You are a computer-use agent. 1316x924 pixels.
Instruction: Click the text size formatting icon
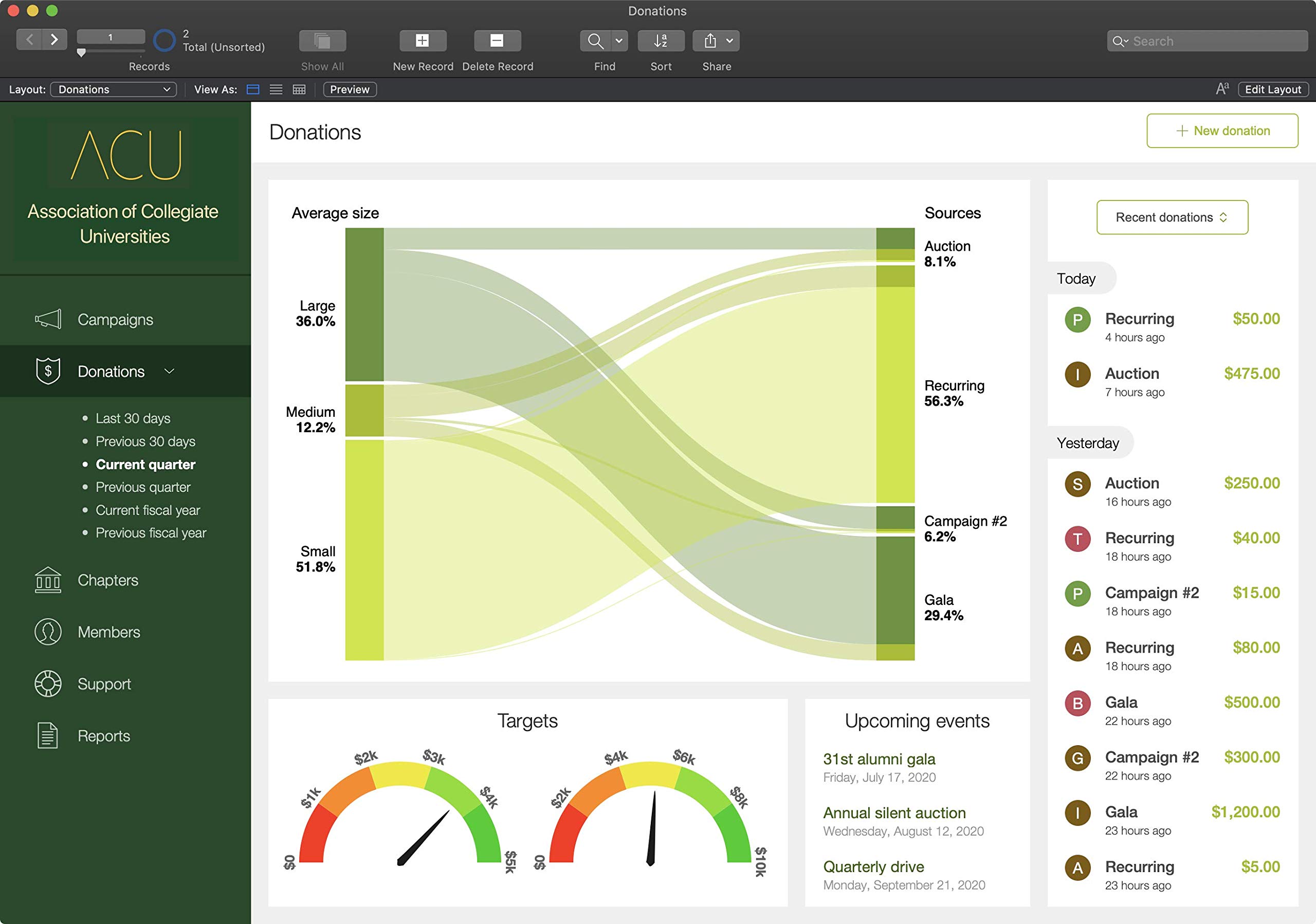coord(1222,89)
